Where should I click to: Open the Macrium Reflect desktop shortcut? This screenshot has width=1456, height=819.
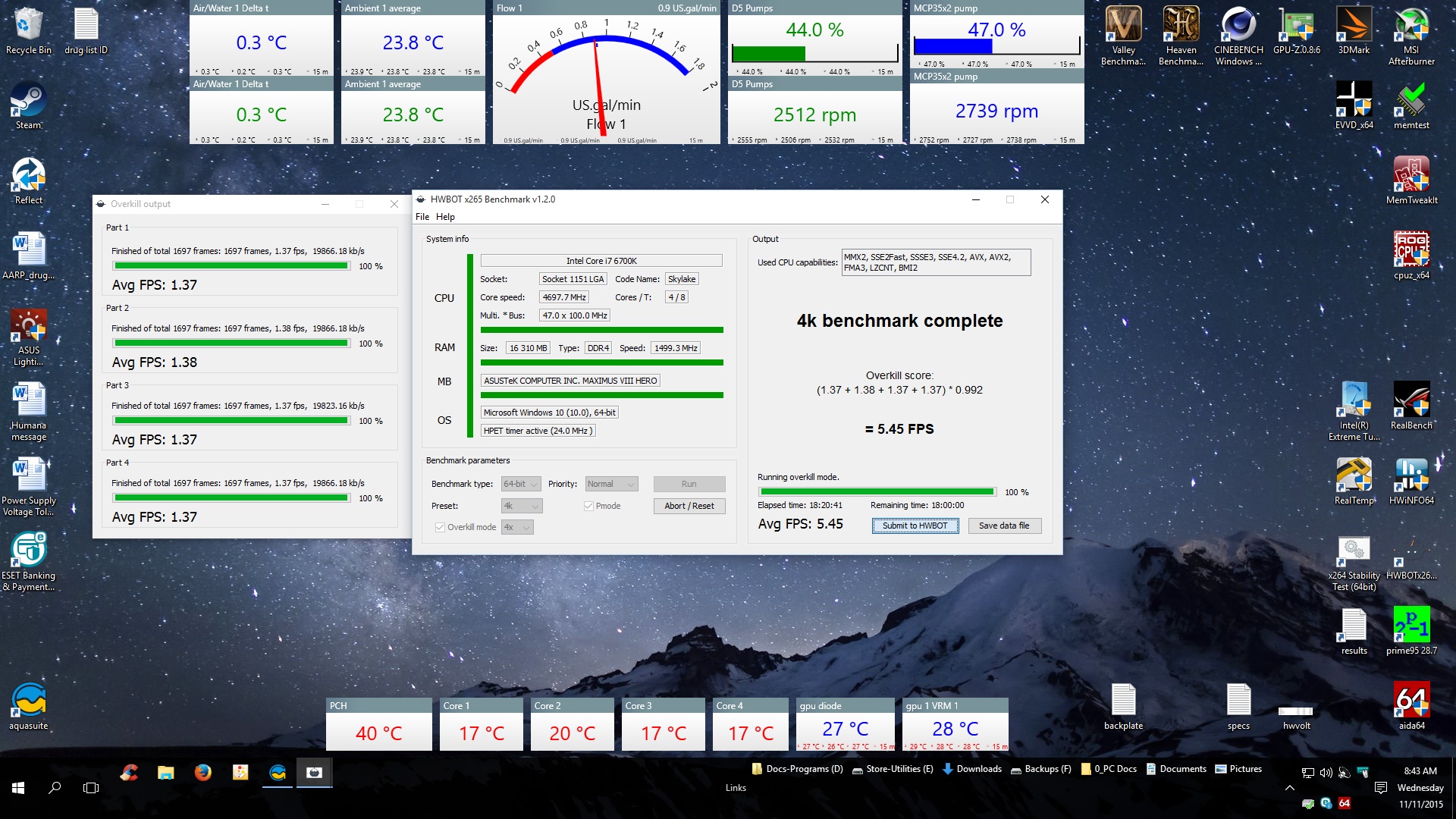pos(29,181)
